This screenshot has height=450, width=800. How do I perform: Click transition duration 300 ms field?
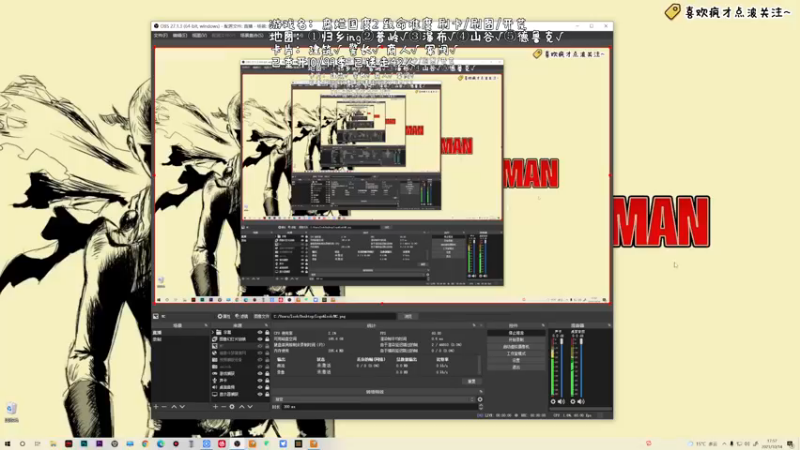pos(379,407)
